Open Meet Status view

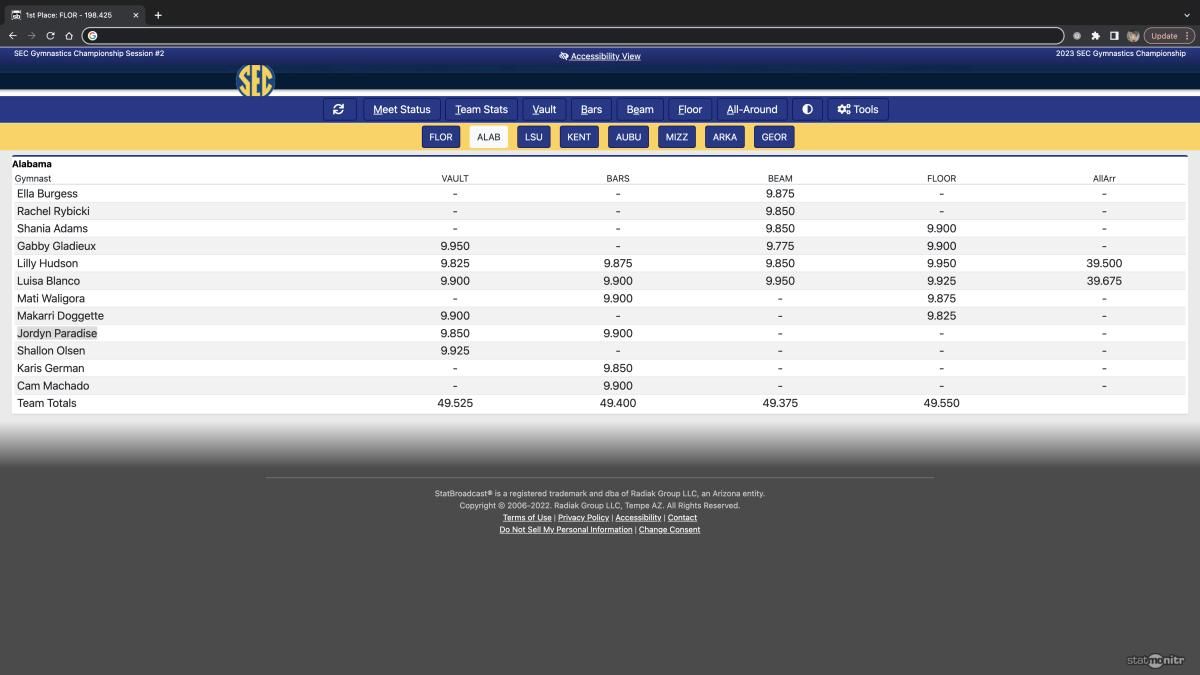(402, 109)
